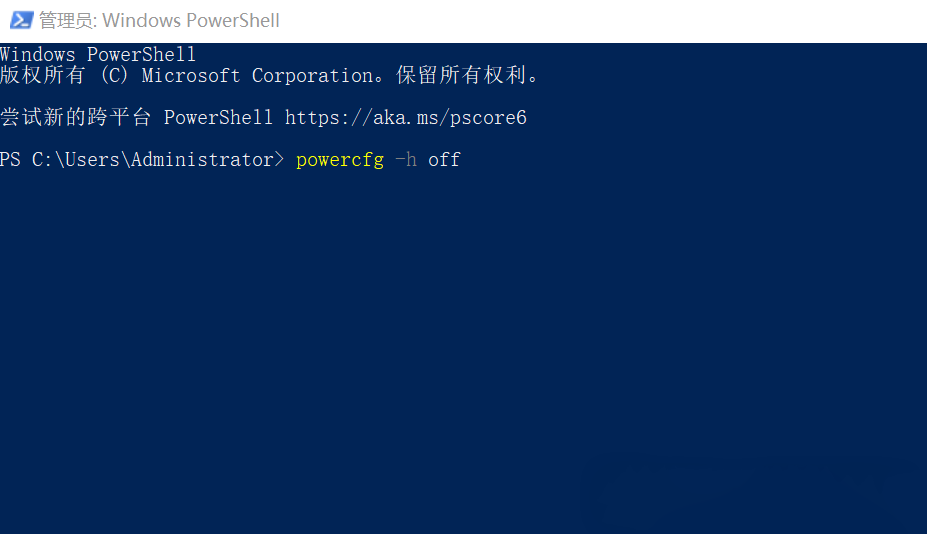Image resolution: width=927 pixels, height=534 pixels.
Task: Click the empty terminal area below the command
Action: 460,350
